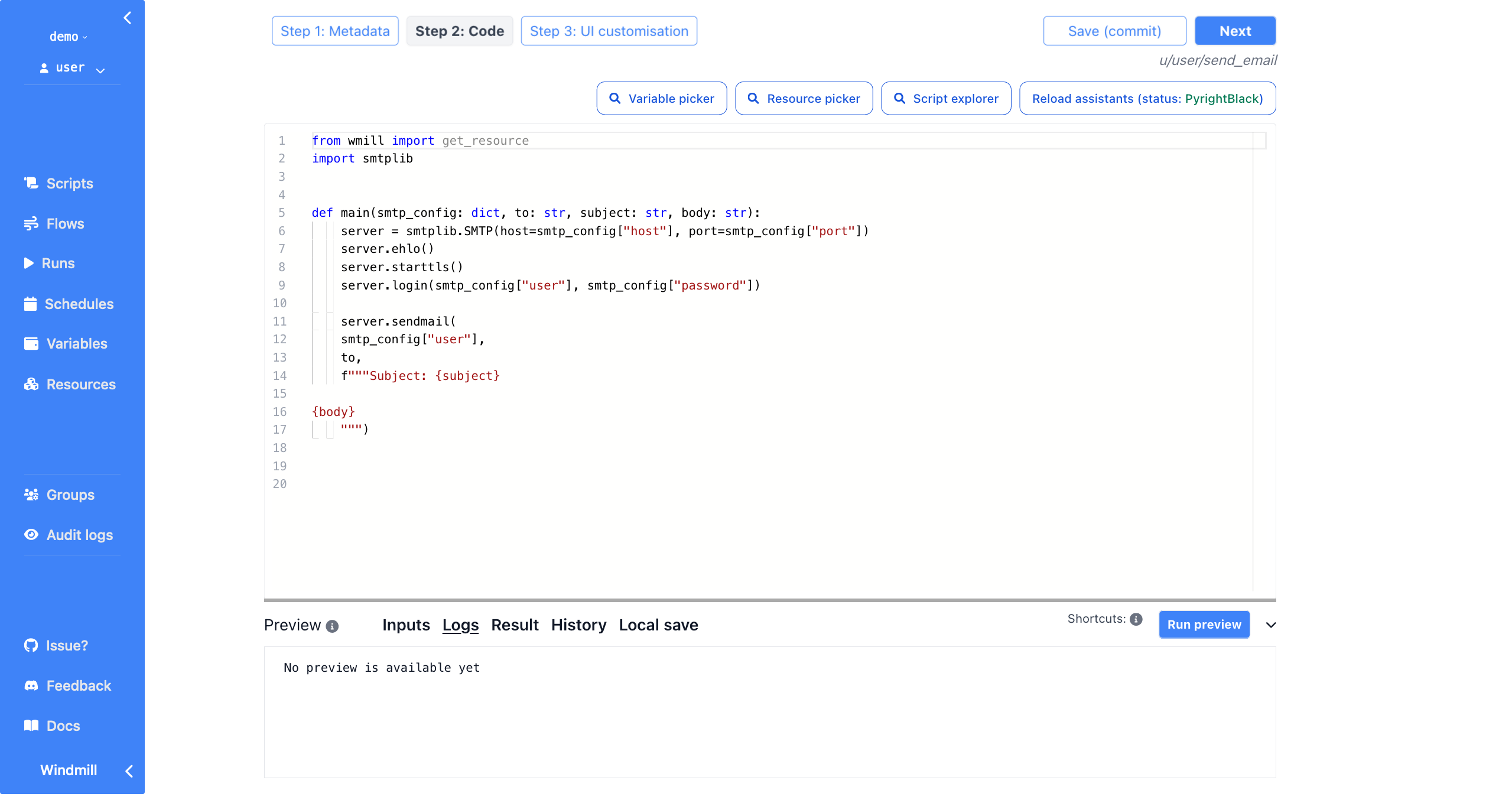
Task: Click the Reload assistants status button
Action: click(1147, 98)
